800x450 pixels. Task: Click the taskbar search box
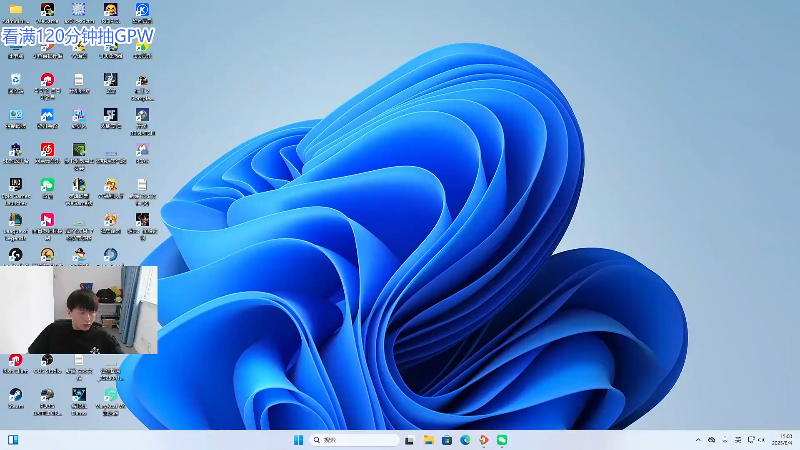354,440
